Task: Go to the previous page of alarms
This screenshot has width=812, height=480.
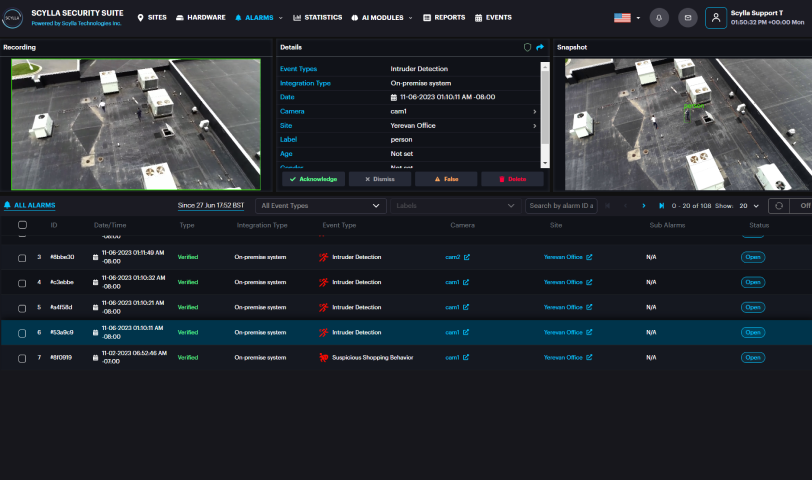Action: [x=626, y=206]
